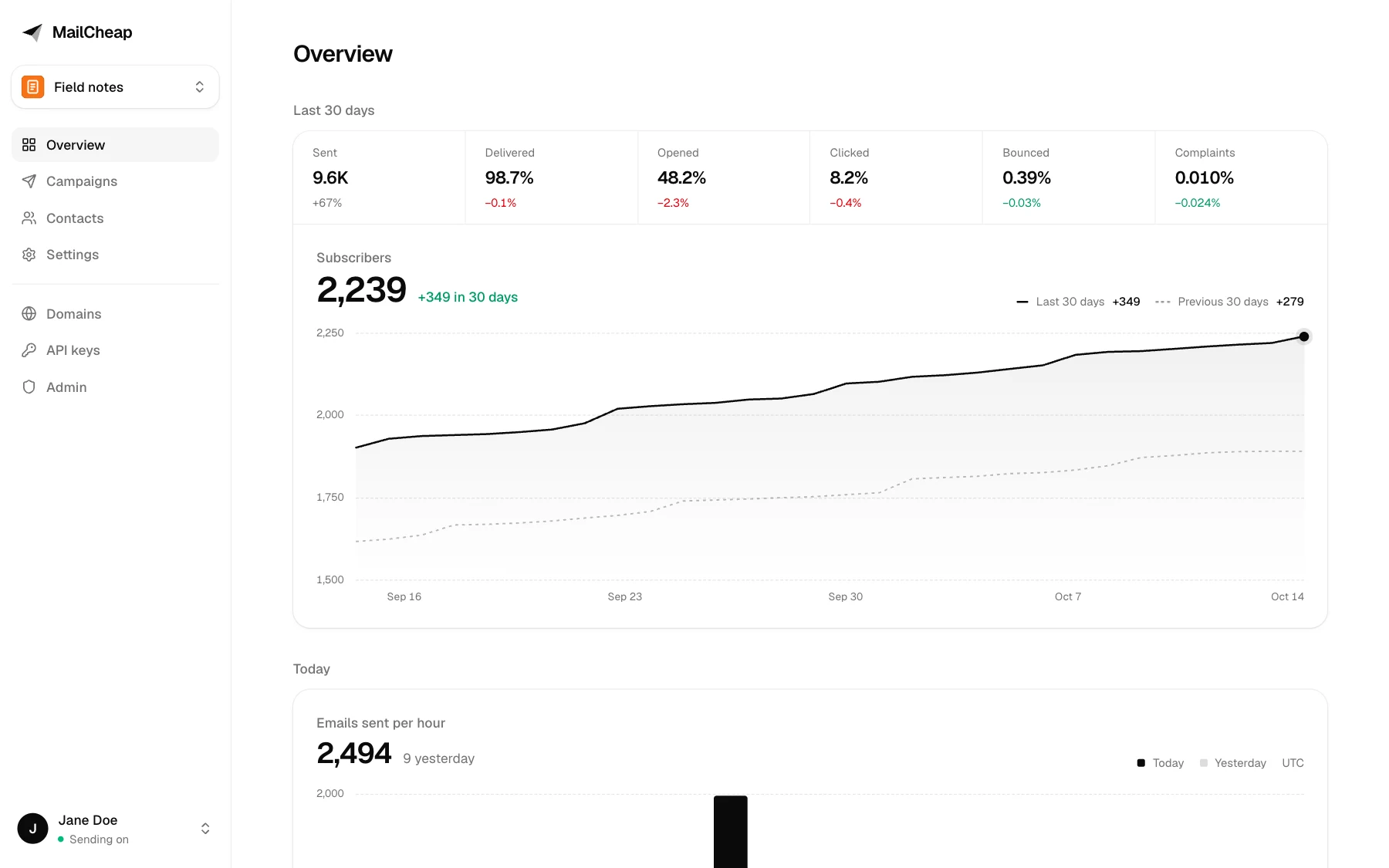Click the Emails sent per hour title
This screenshot has width=1389, height=868.
(x=380, y=723)
